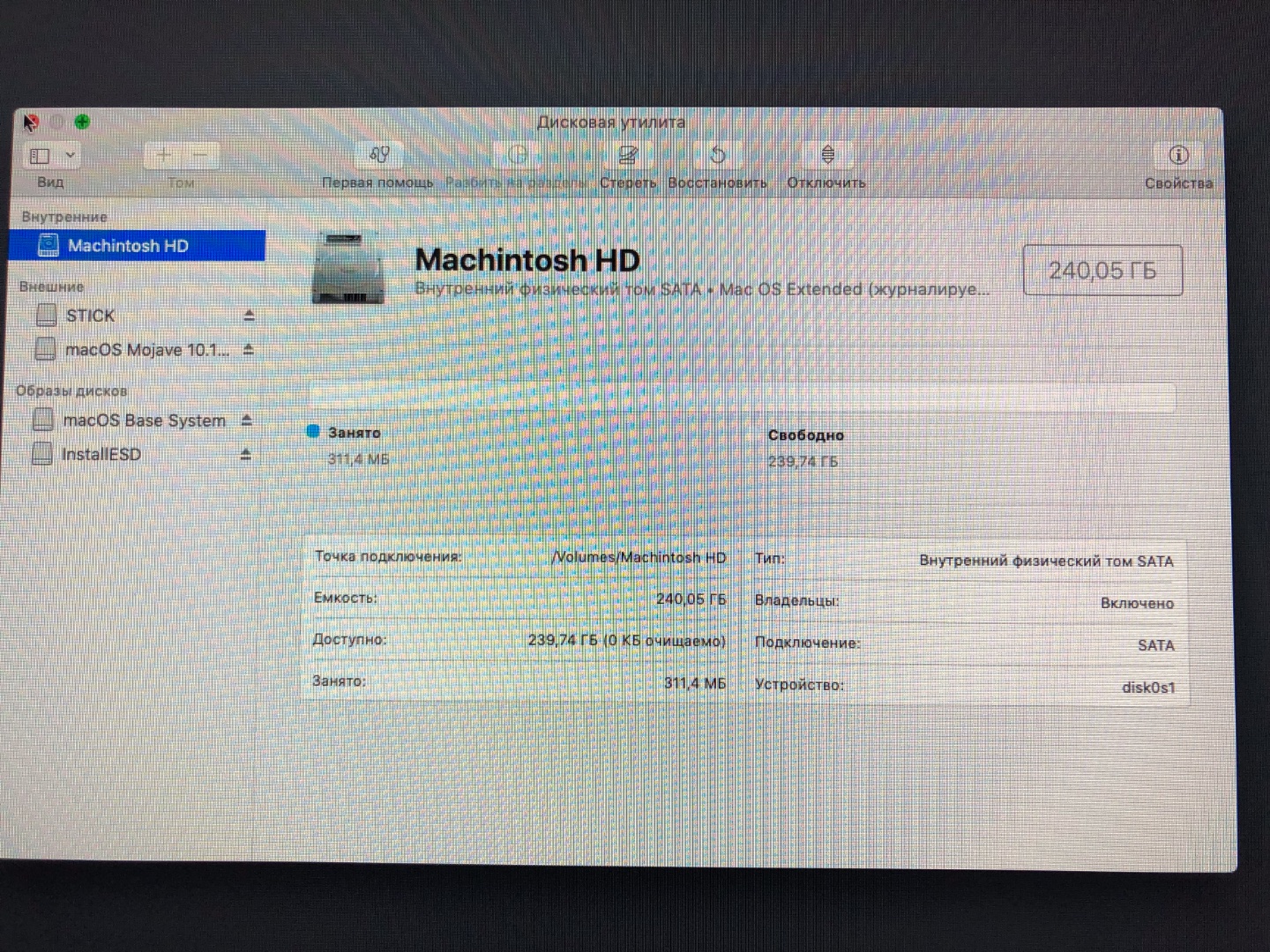Click the Внешние sidebar section header

click(x=51, y=286)
